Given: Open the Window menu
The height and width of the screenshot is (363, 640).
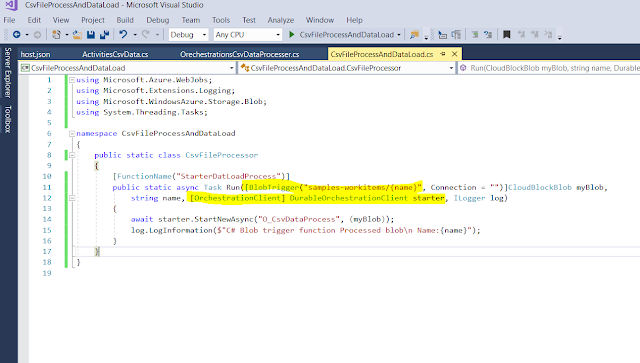Looking at the screenshot, I should tap(320, 20).
